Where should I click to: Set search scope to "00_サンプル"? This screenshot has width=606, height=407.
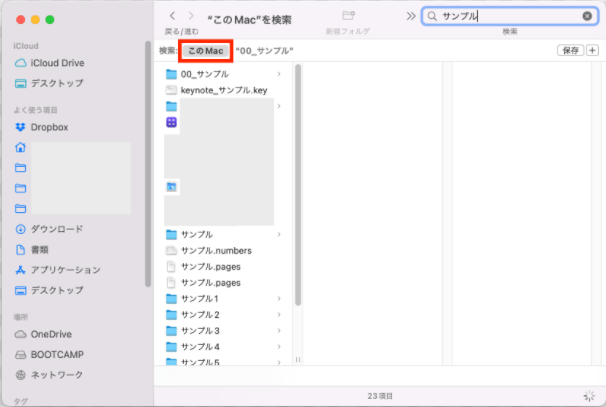pyautogui.click(x=264, y=51)
